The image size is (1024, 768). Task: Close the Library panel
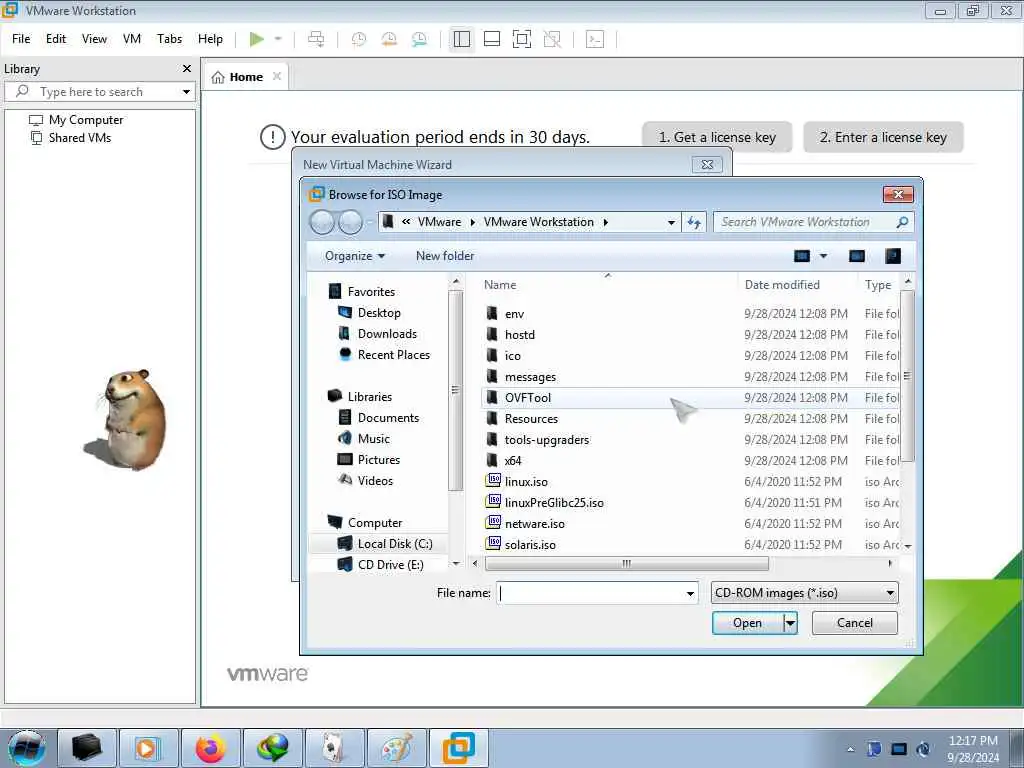tap(187, 69)
